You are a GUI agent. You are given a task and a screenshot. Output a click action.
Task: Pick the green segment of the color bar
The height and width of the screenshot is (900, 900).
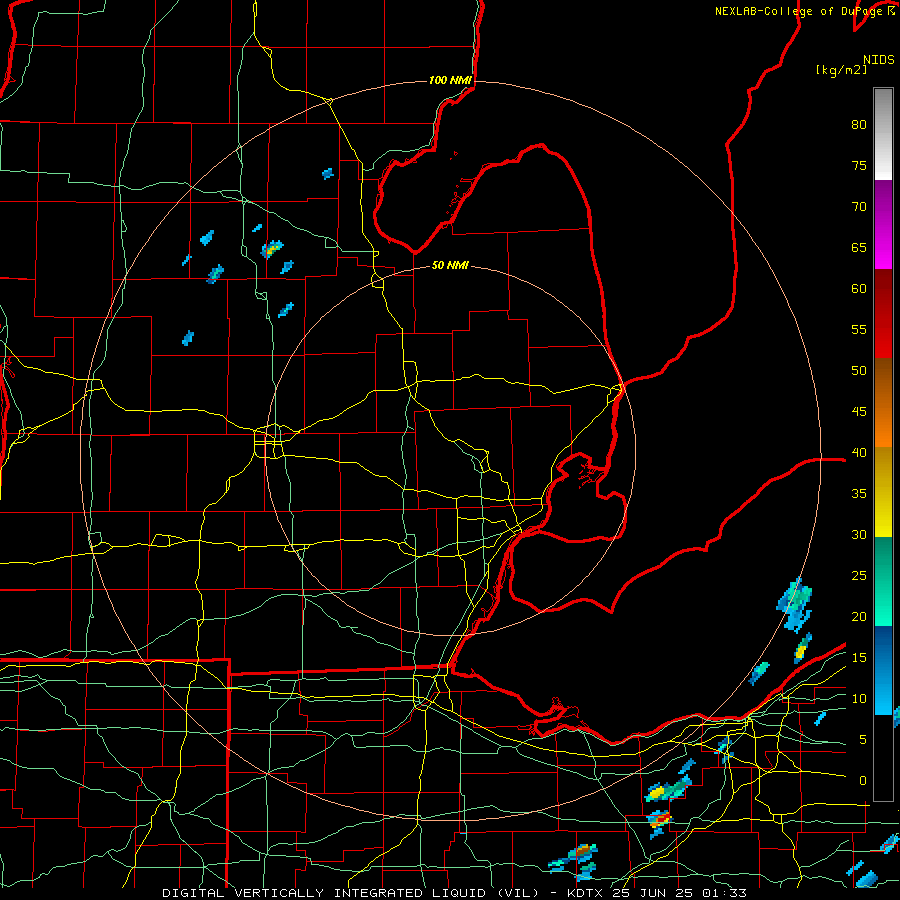coord(883,581)
